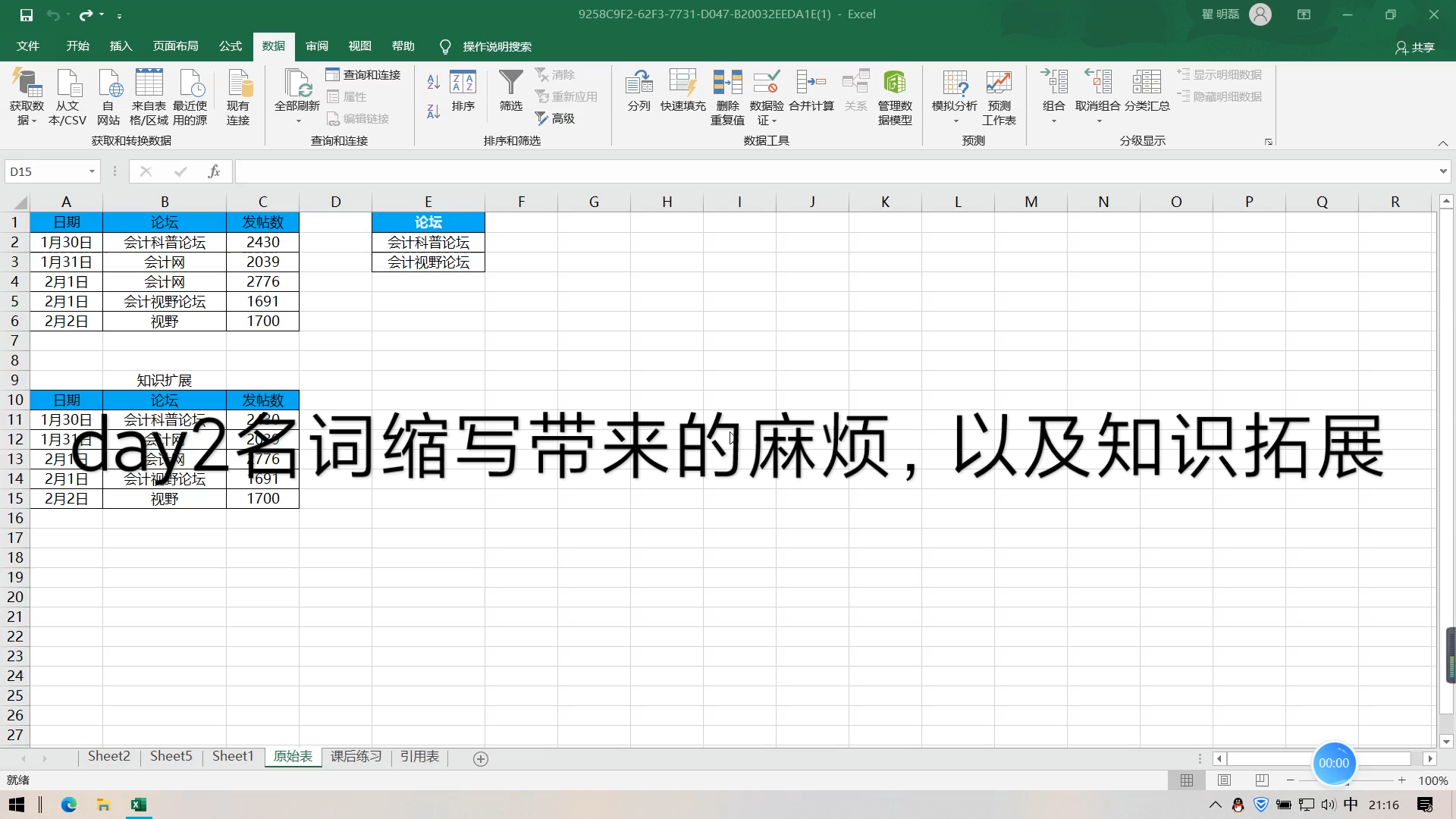This screenshot has height=819, width=1456.
Task: Open Outline (分级显示) dialog launcher
Action: pyautogui.click(x=1268, y=142)
